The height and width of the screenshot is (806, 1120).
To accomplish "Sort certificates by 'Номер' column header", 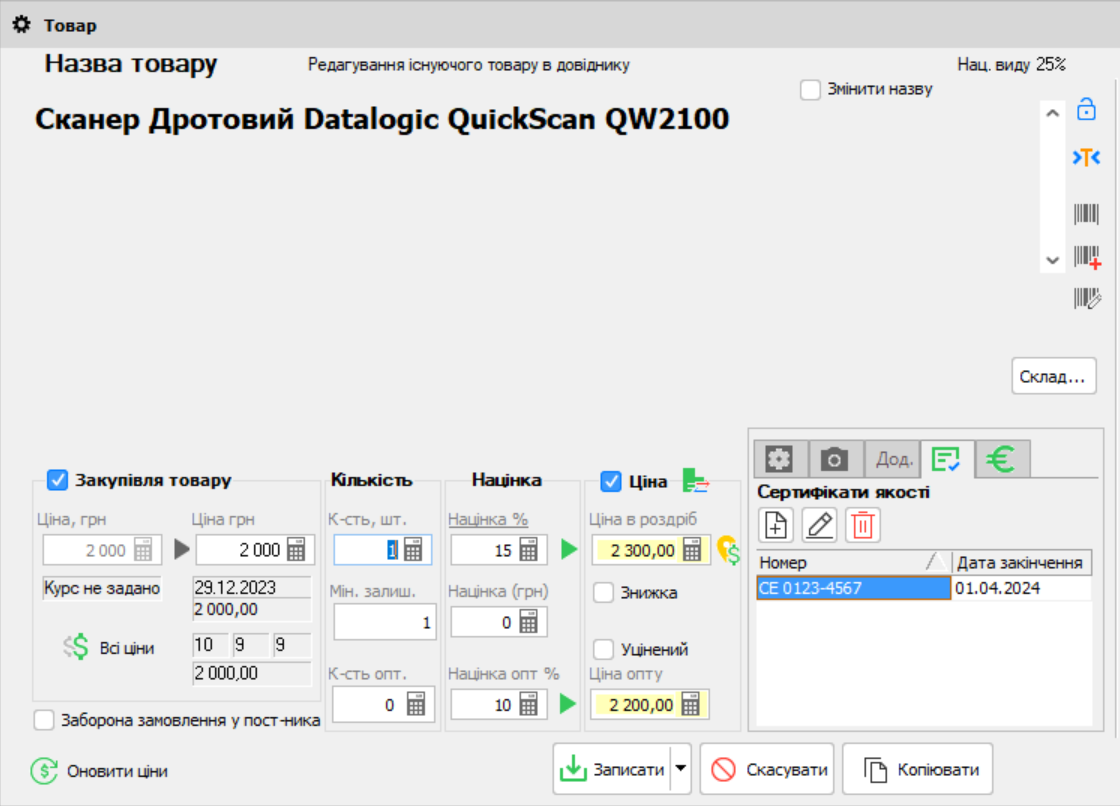I will [850, 563].
